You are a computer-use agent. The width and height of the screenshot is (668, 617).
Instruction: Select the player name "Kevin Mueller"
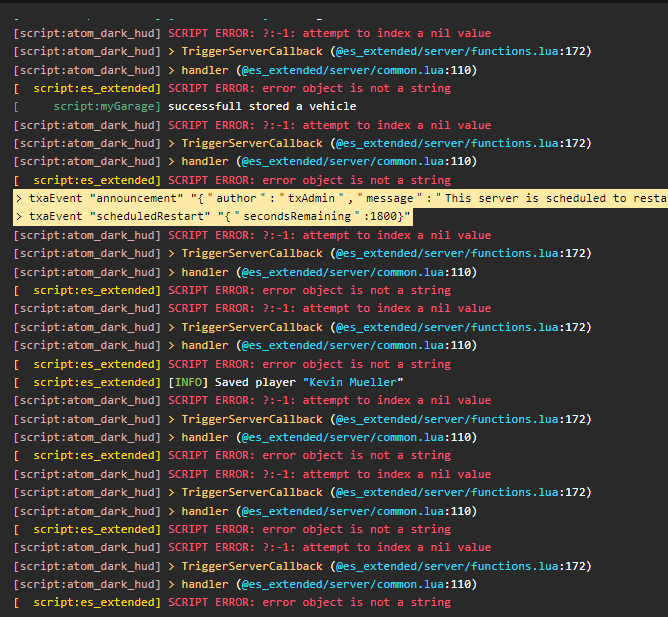353,382
